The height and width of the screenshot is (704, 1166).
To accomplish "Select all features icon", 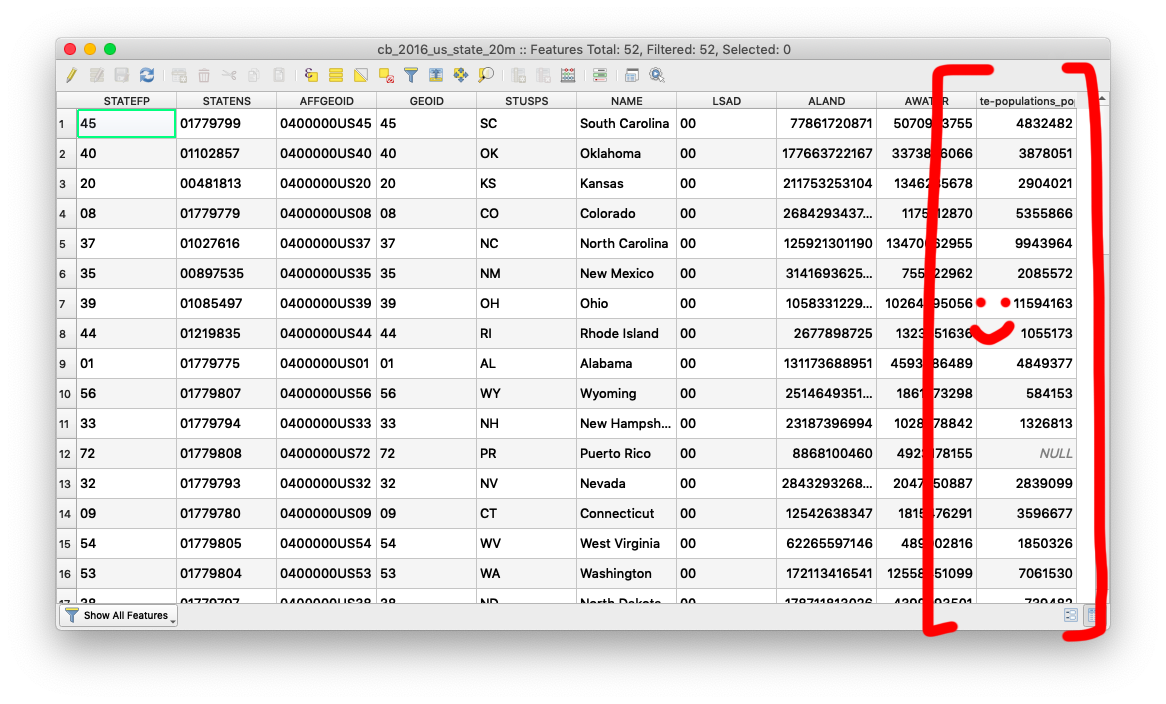I will coord(336,75).
